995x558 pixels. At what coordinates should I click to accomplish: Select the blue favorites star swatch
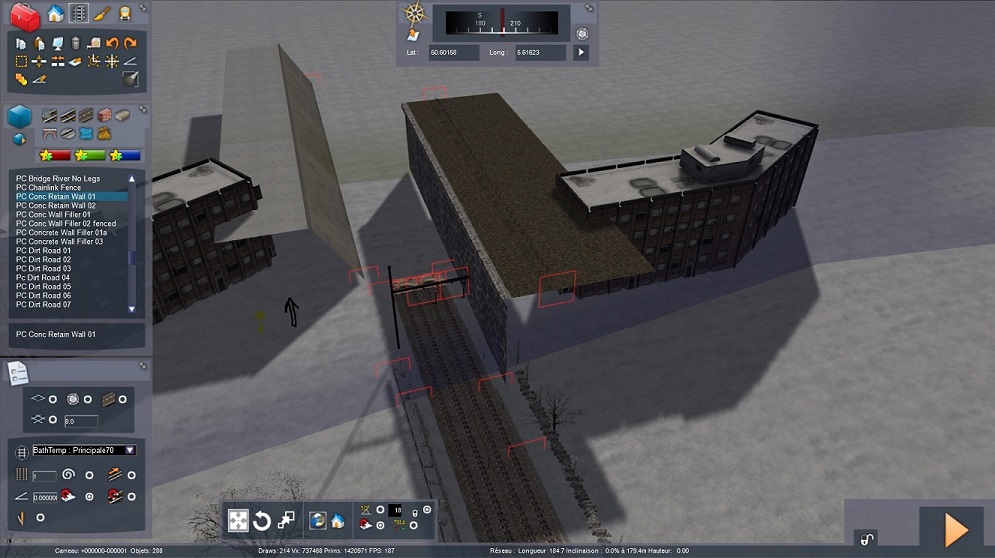(x=124, y=155)
